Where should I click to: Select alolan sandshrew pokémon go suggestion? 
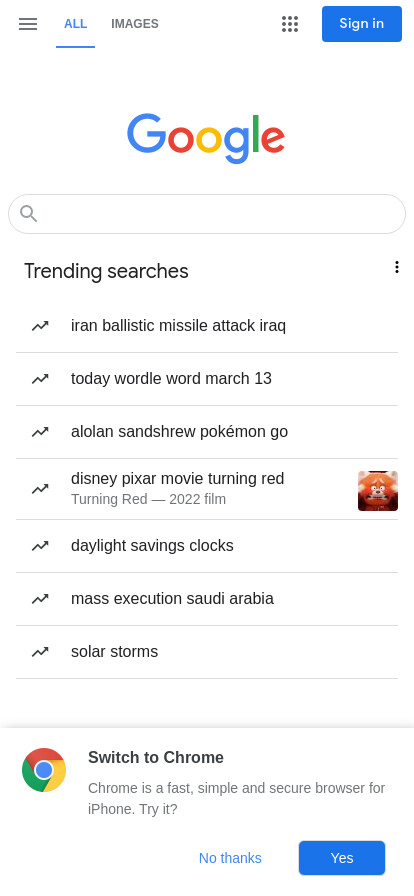[207, 432]
